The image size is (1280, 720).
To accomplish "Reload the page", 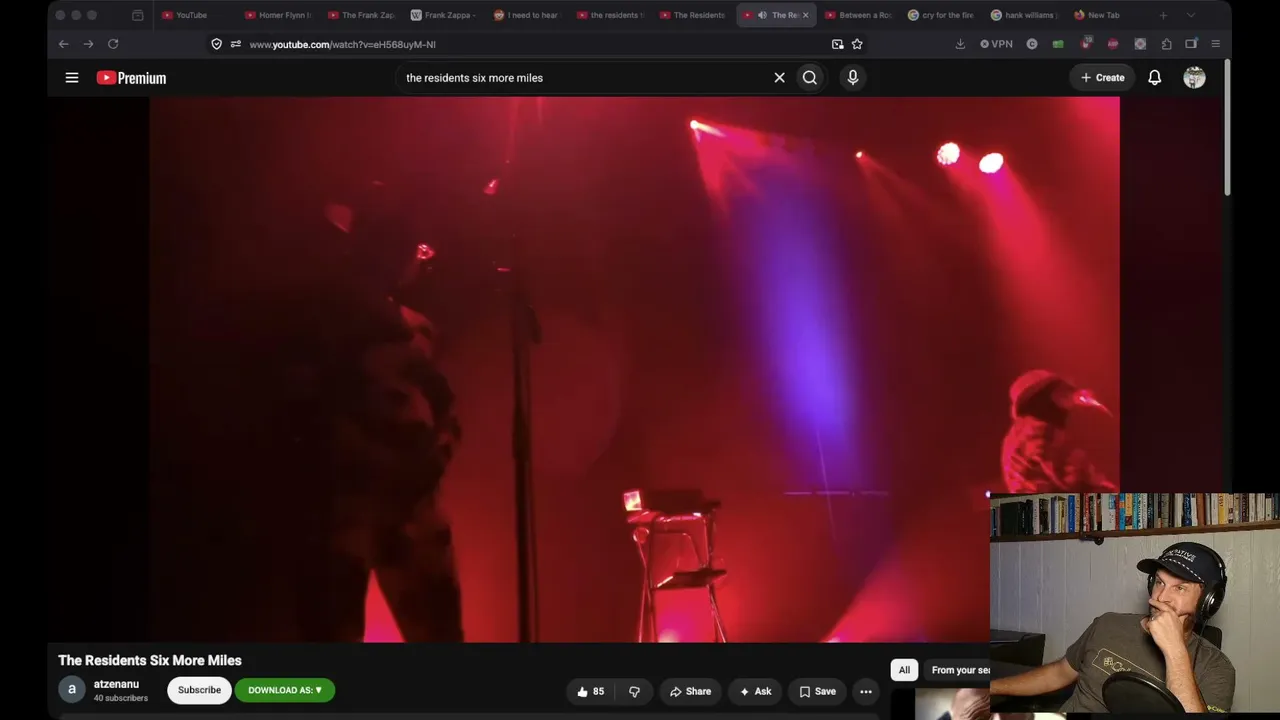I will click(113, 44).
